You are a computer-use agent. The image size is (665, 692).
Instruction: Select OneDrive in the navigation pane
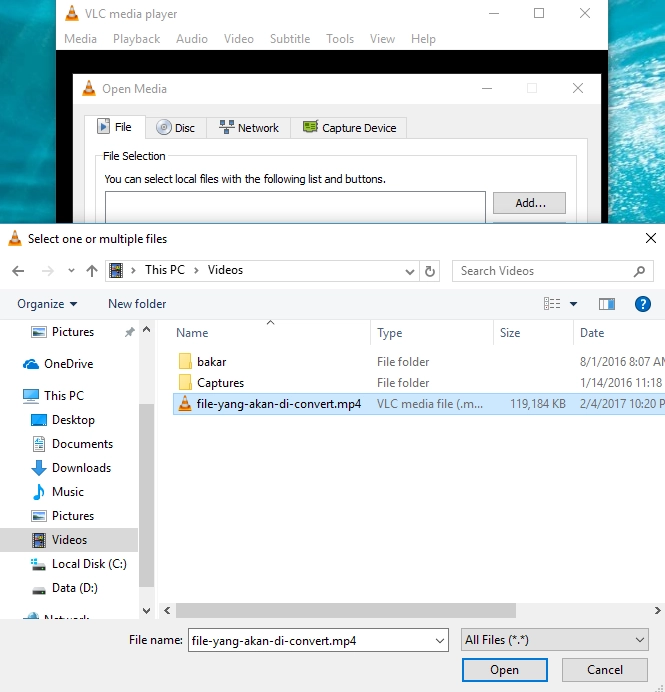(68, 364)
